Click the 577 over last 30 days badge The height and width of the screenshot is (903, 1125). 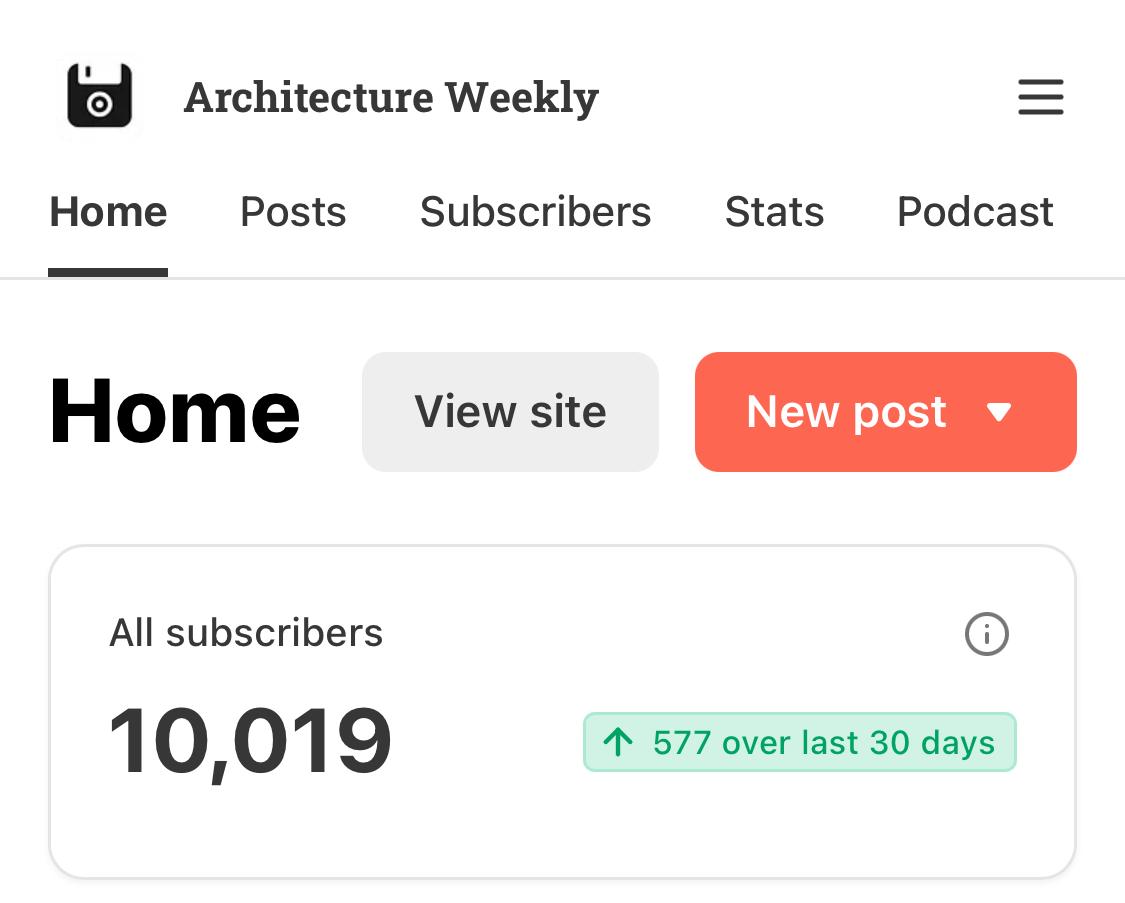pyautogui.click(x=800, y=742)
